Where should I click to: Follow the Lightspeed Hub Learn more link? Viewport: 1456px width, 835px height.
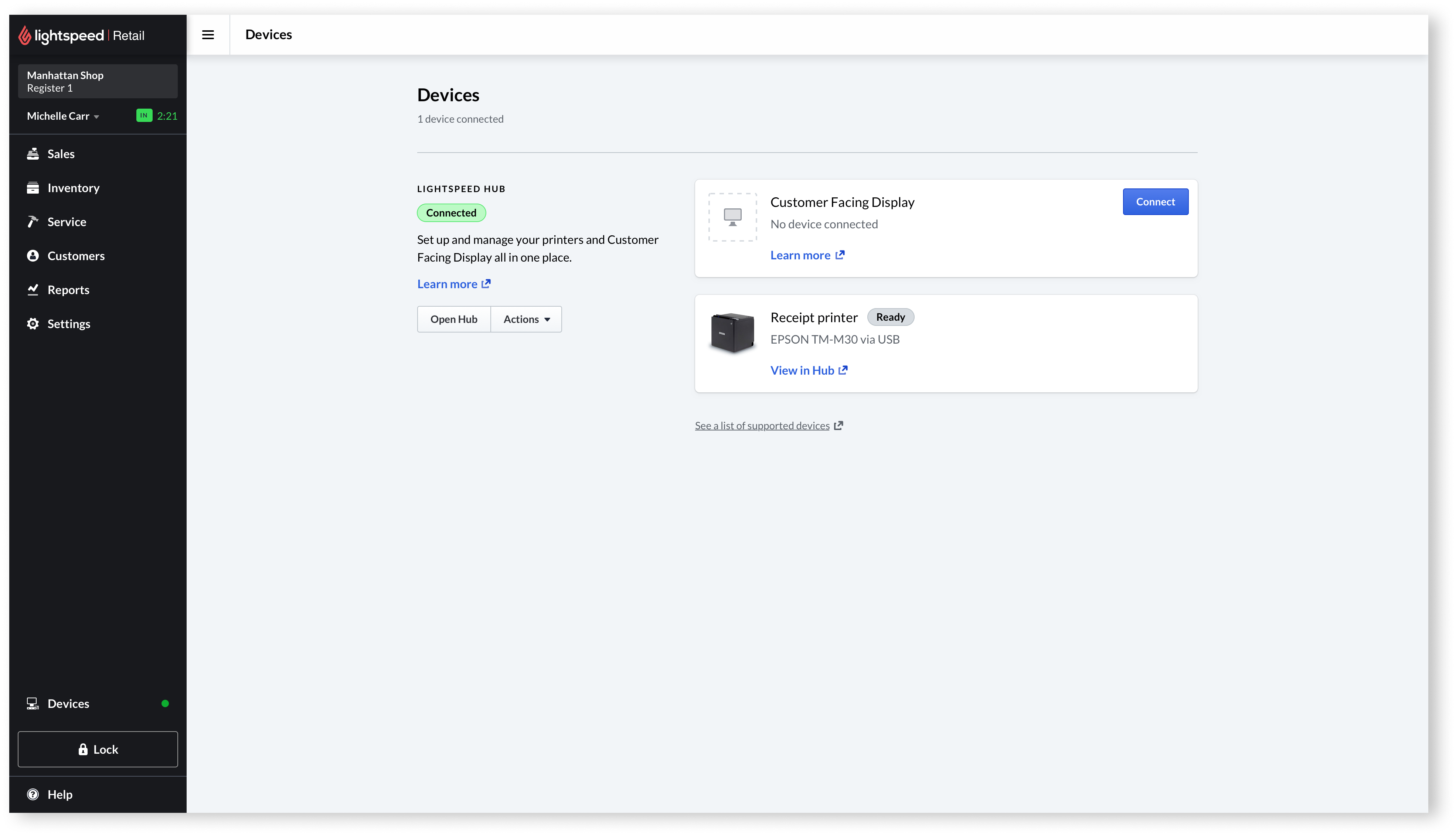[x=447, y=284]
